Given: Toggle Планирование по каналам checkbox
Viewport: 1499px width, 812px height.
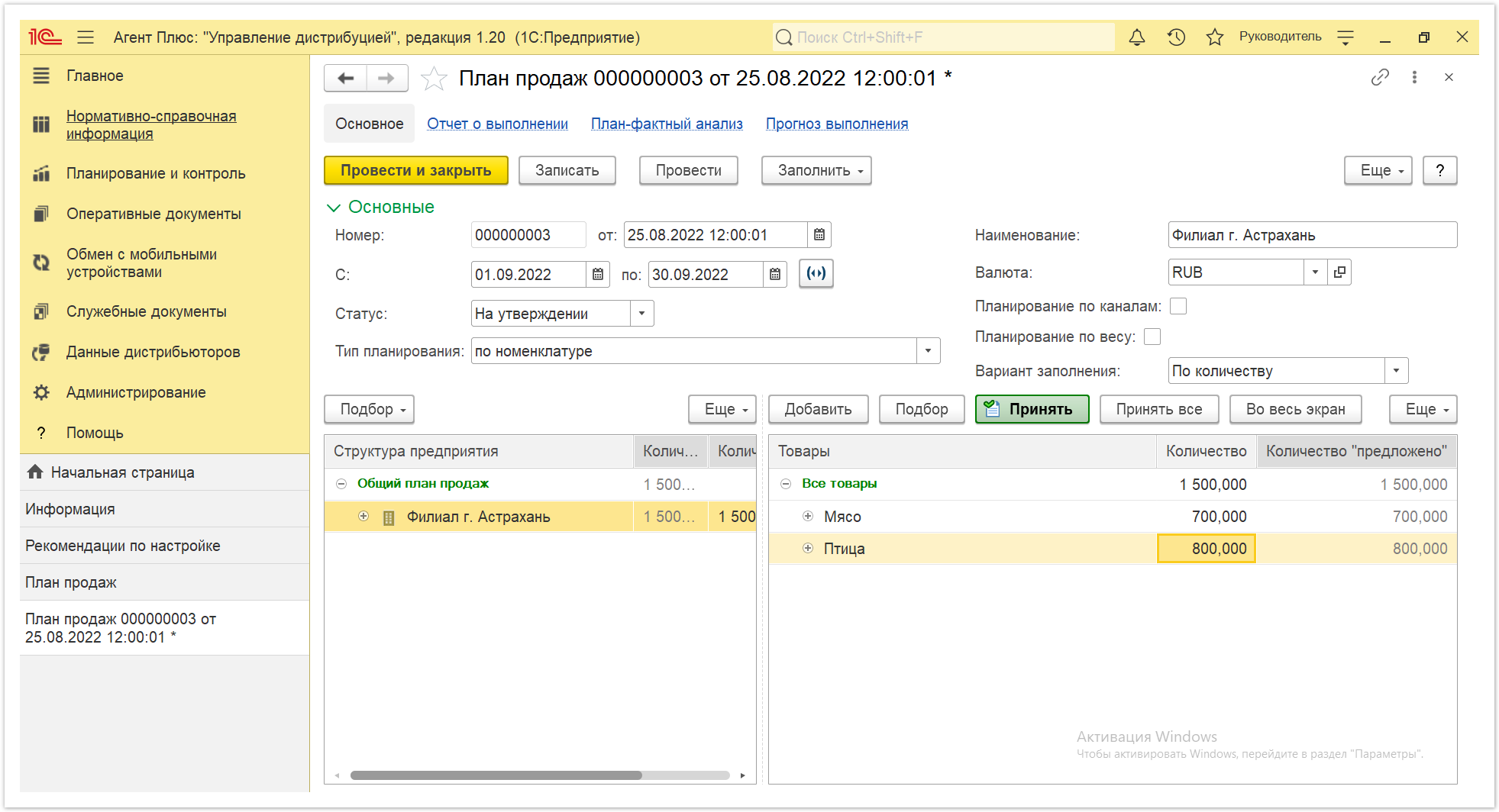Looking at the screenshot, I should [1178, 306].
